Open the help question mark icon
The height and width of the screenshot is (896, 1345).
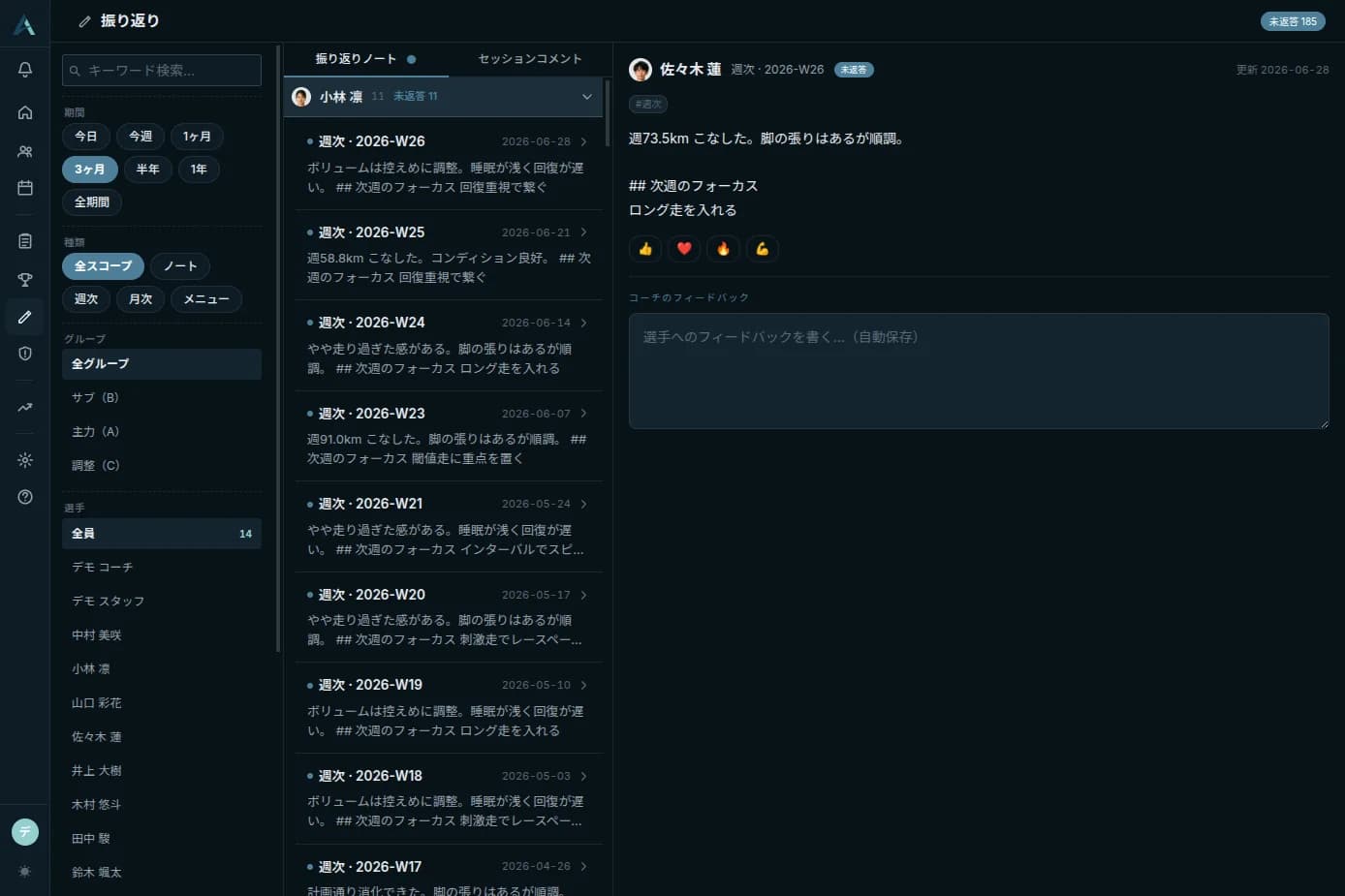tap(25, 497)
